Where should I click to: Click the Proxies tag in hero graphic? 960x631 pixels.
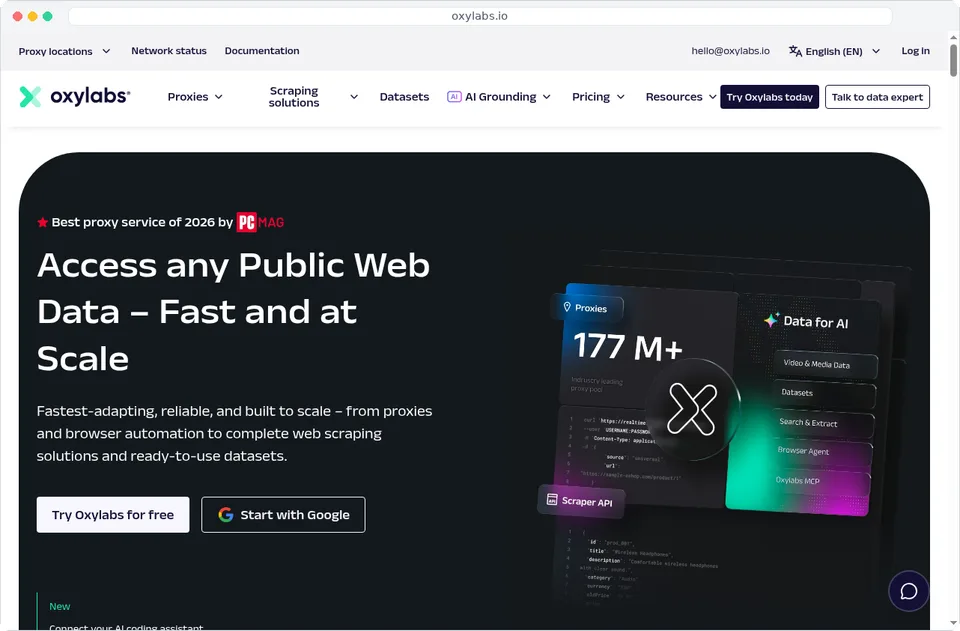590,308
